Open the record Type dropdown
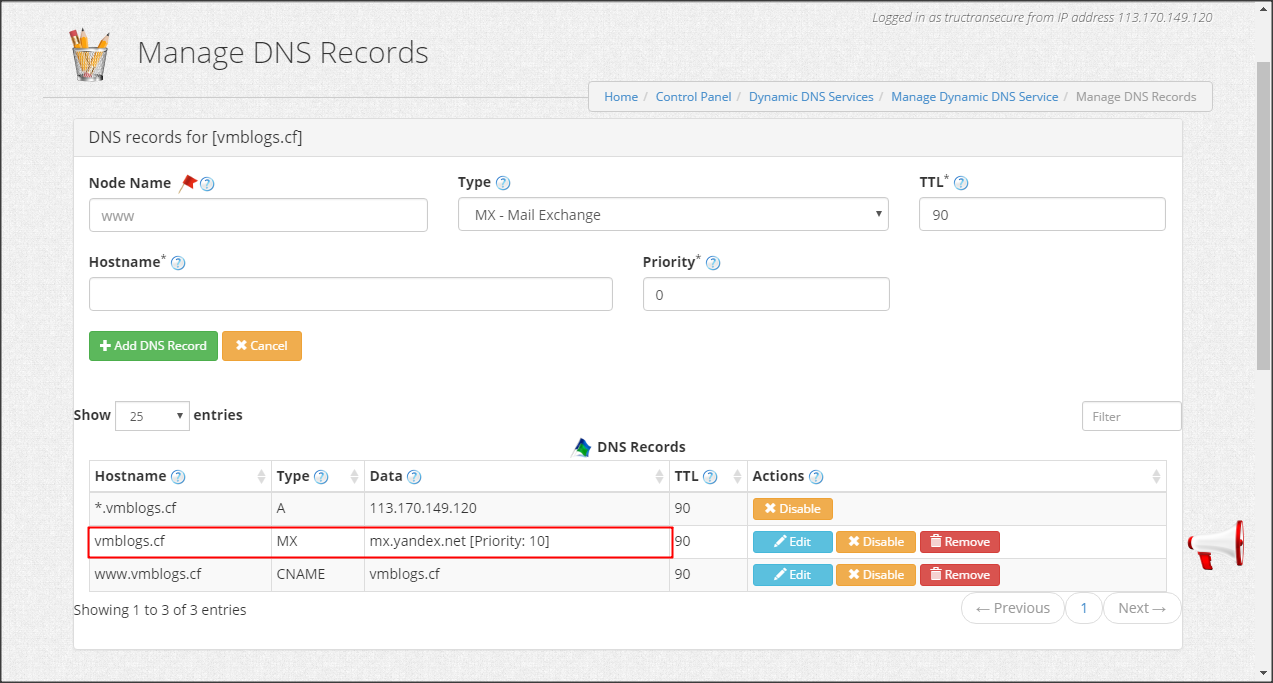 point(673,215)
